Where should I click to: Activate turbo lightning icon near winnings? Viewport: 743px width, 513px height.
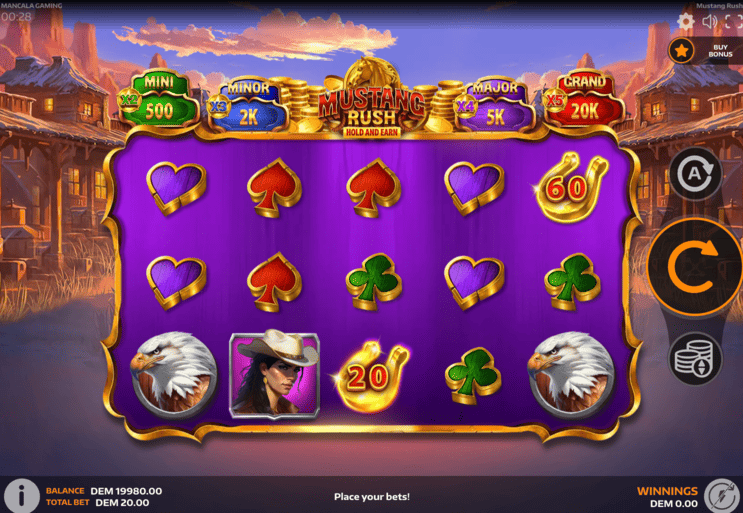[723, 495]
